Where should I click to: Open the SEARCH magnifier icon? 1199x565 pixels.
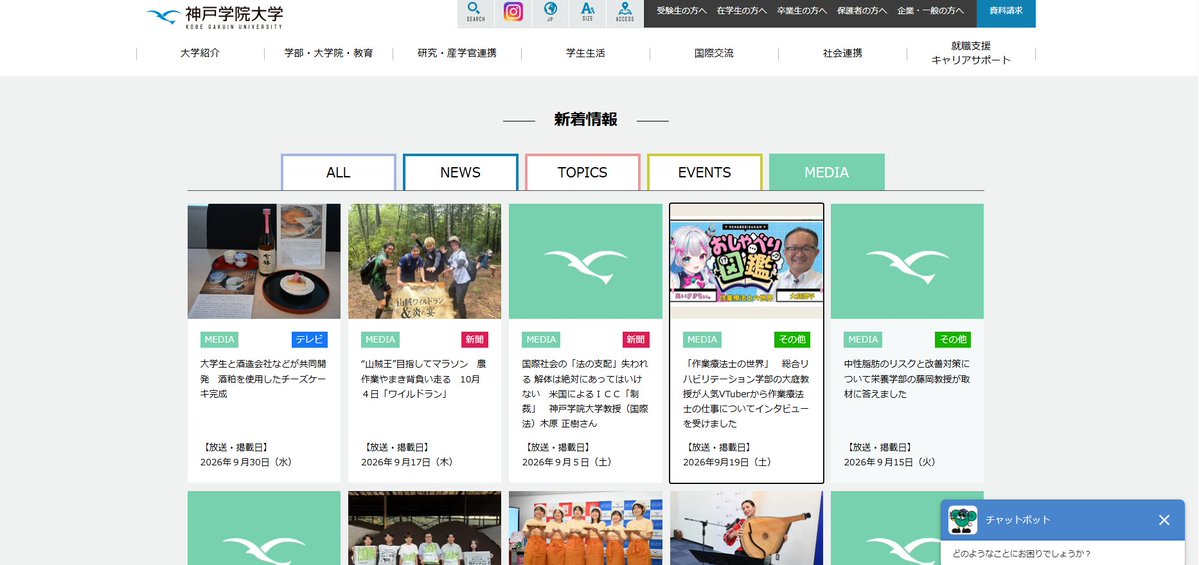coord(476,13)
